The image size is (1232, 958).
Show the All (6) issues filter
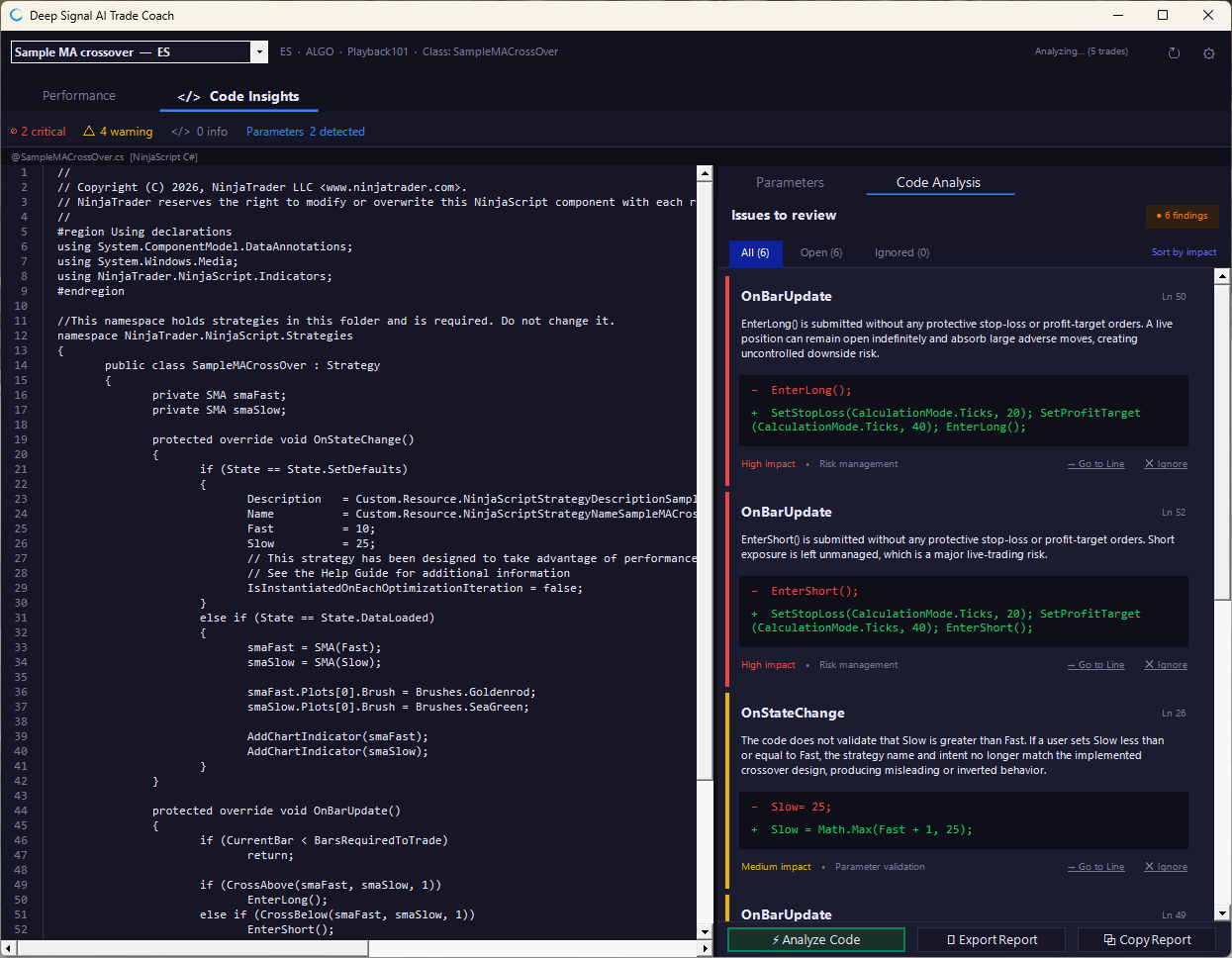(755, 253)
